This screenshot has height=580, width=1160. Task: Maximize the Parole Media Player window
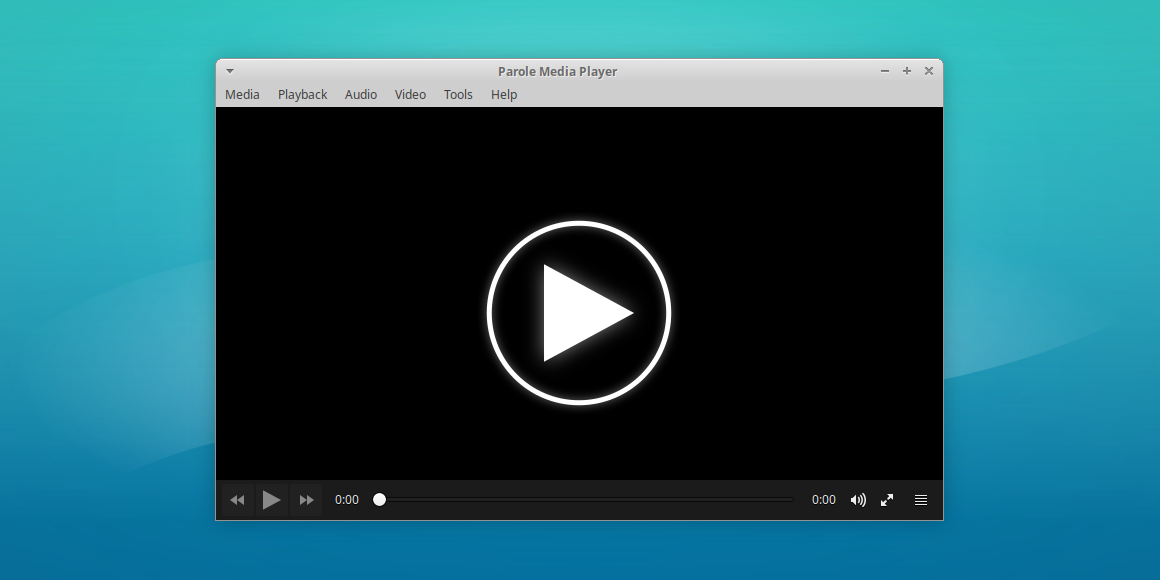coord(907,71)
